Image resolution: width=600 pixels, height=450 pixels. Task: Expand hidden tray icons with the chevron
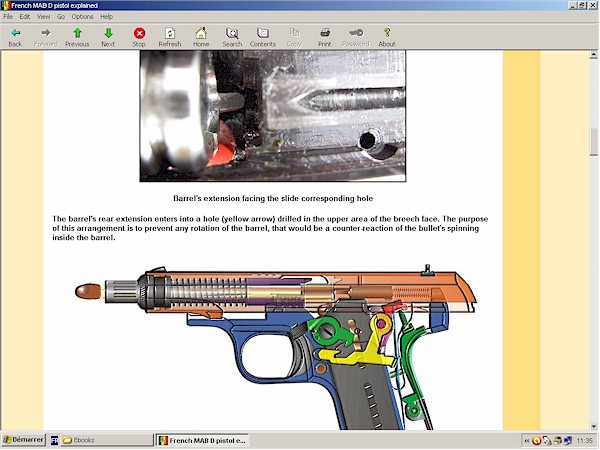pyautogui.click(x=527, y=441)
